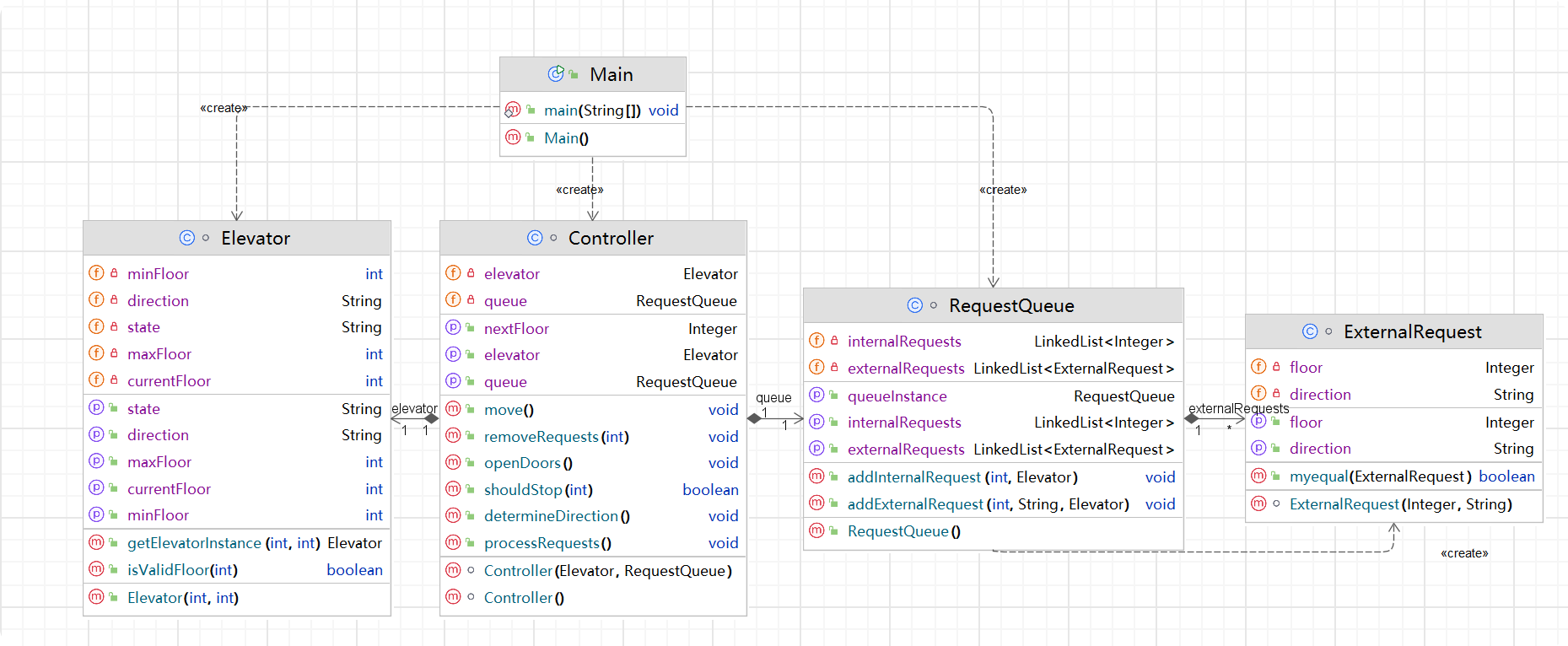1568x646 pixels.
Task: Click the field icon next to minFloor int
Action: (x=96, y=272)
